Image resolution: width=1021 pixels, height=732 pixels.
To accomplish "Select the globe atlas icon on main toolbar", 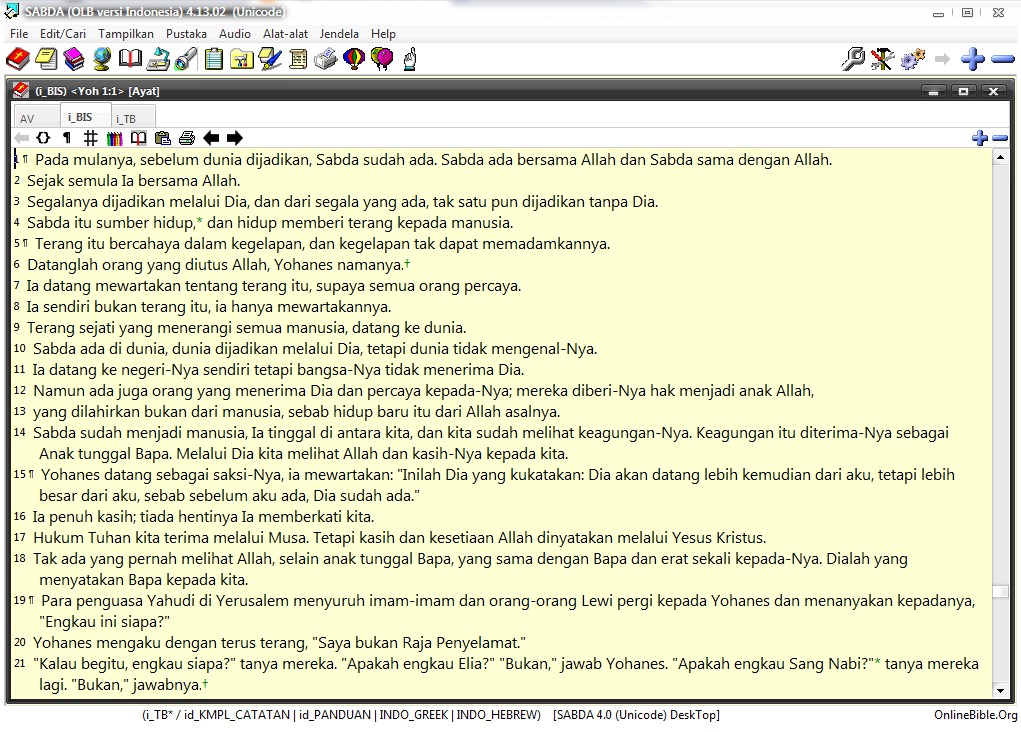I will pos(100,59).
